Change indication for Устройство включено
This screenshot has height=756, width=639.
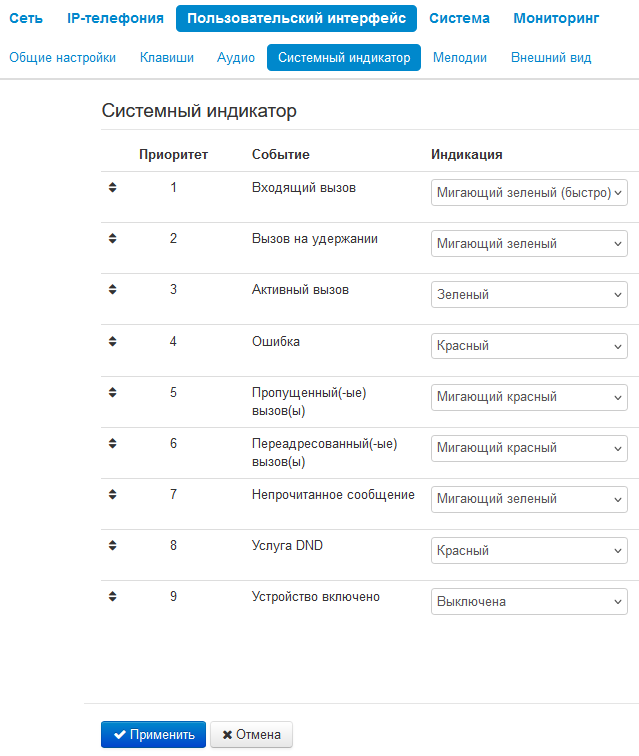(x=529, y=602)
